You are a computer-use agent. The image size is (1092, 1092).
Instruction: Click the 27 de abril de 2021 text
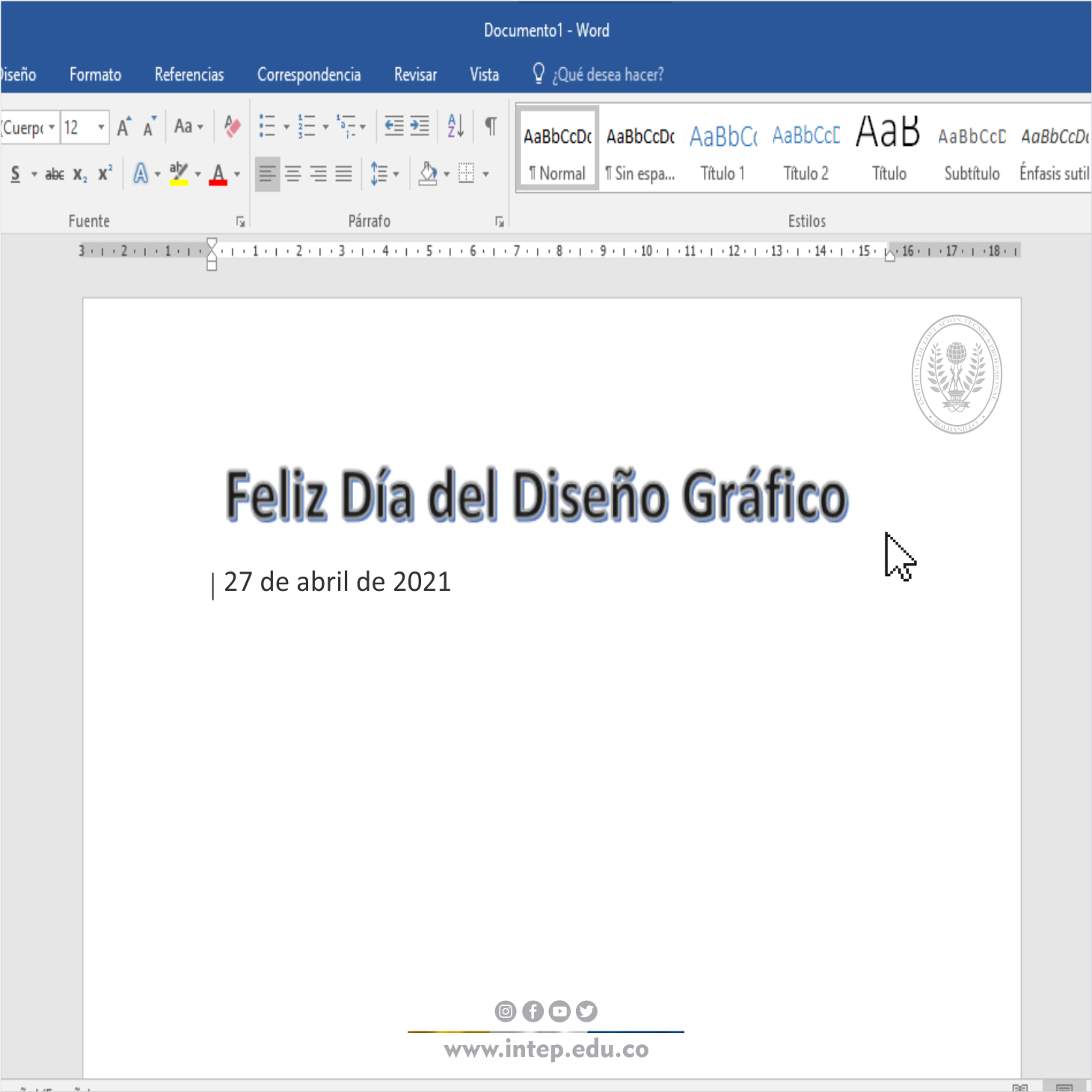[337, 582]
